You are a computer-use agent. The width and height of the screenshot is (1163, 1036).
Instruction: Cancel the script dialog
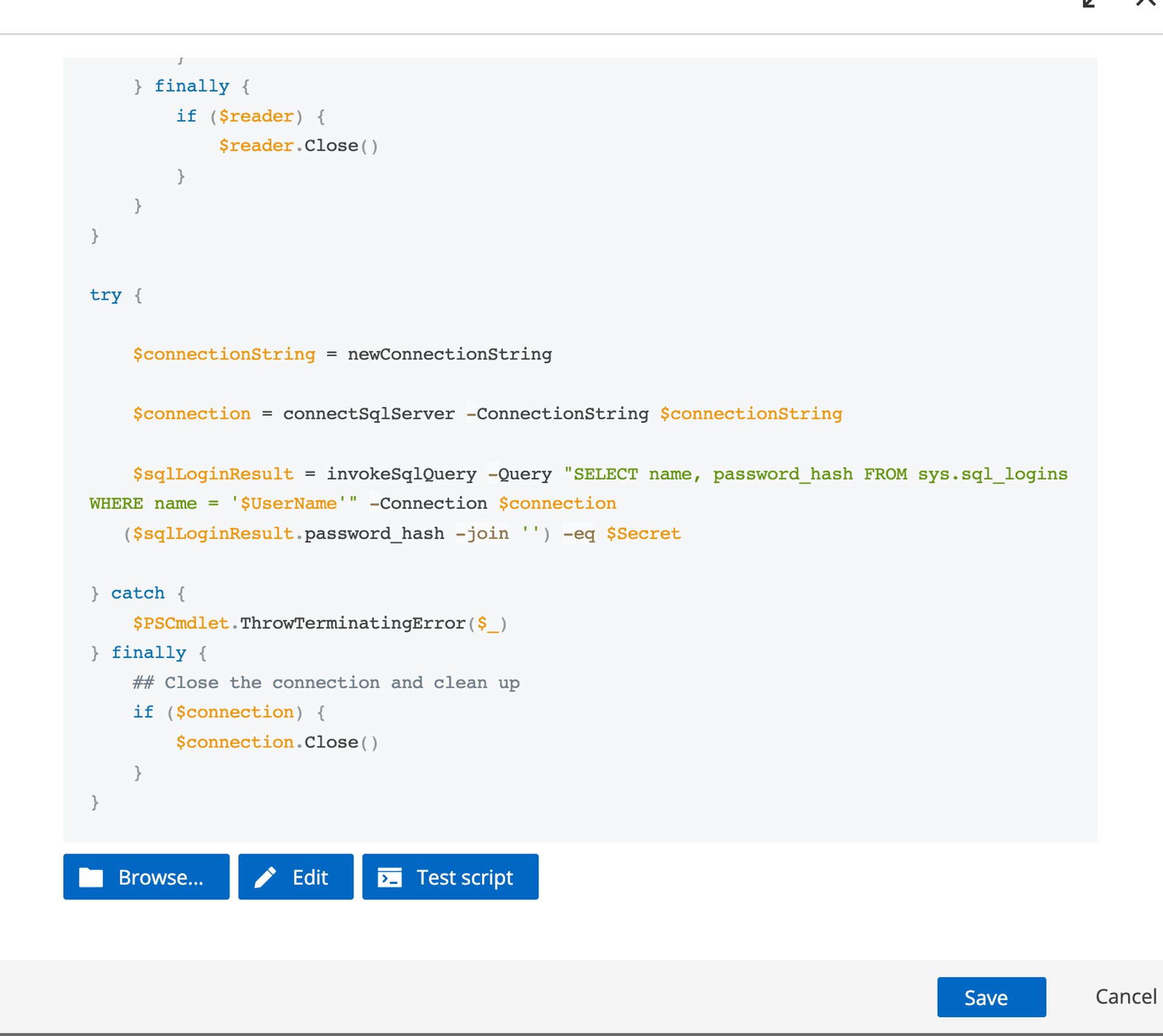[1125, 997]
